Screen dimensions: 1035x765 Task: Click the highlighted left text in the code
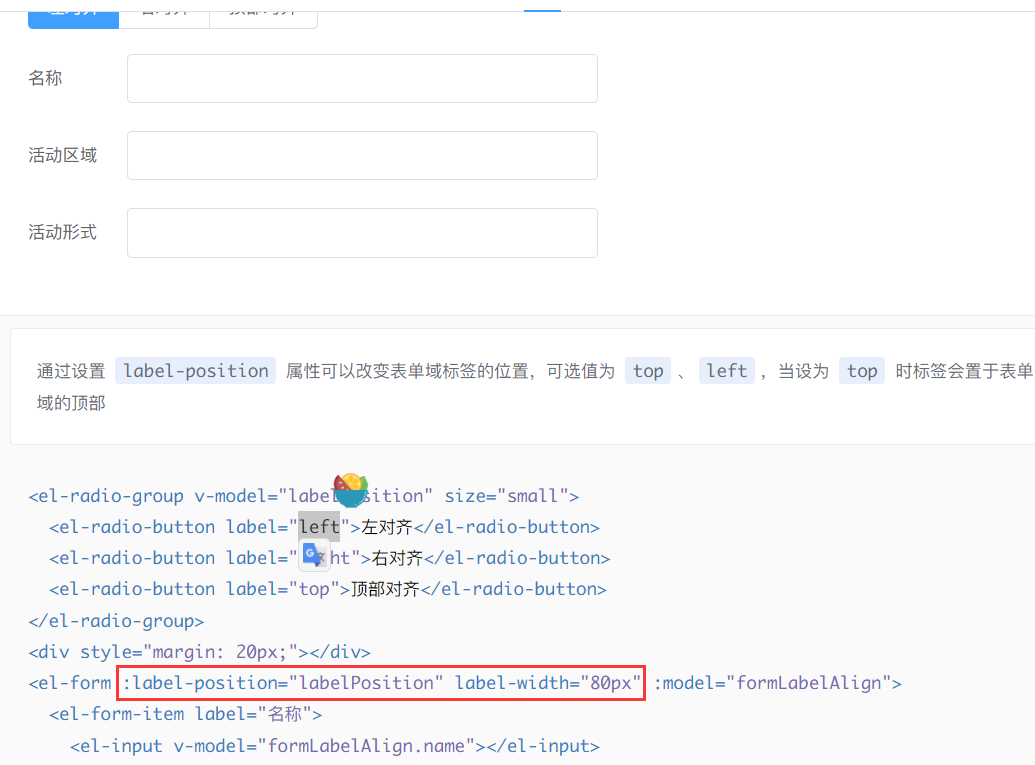(318, 526)
